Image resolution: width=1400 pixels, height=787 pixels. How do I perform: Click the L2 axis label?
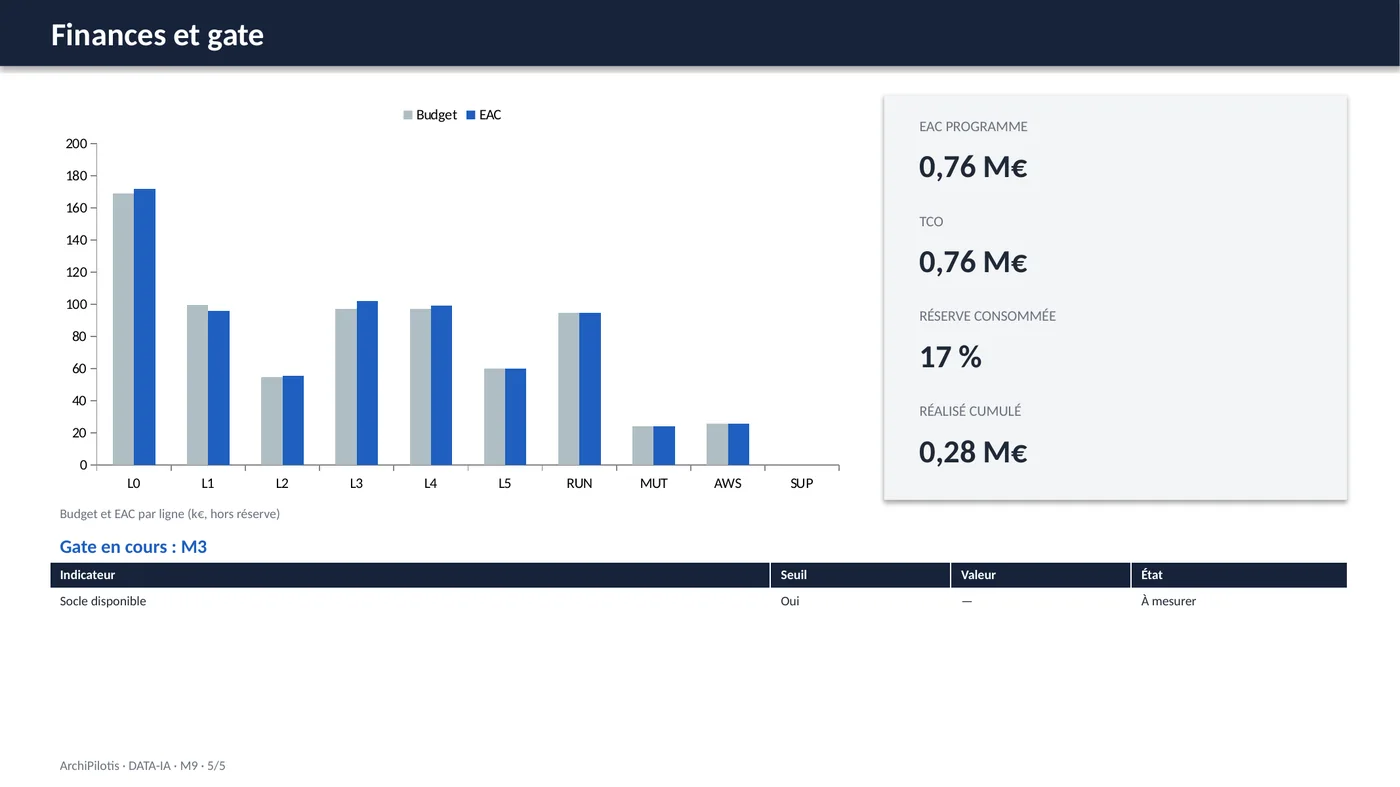click(x=282, y=483)
